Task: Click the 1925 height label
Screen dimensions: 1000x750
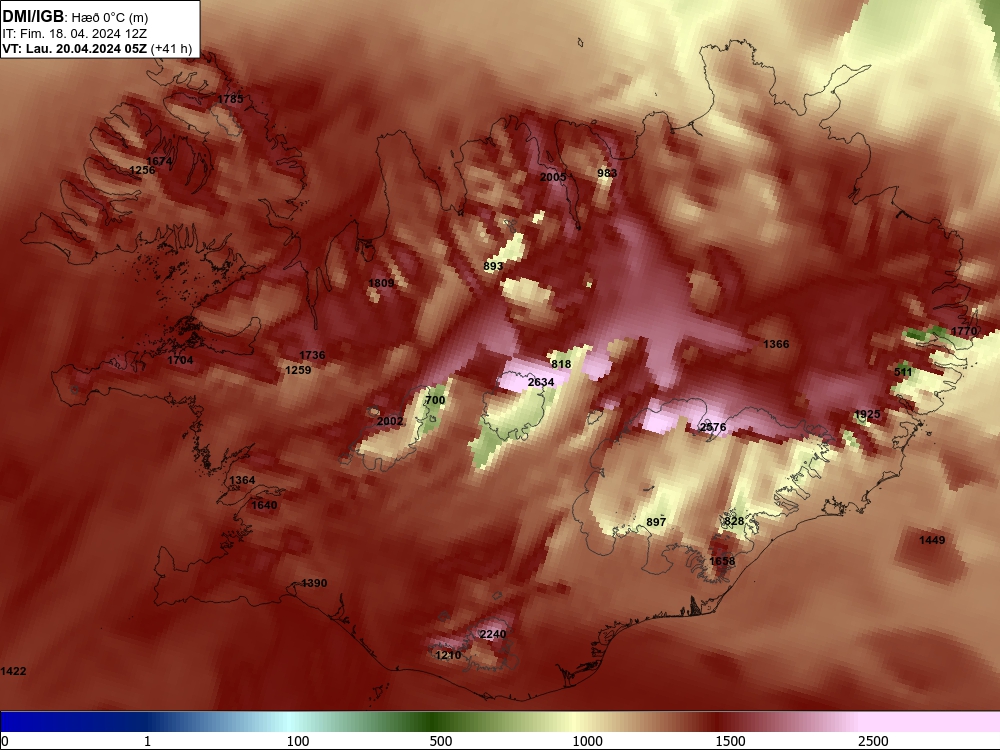Action: pyautogui.click(x=867, y=415)
